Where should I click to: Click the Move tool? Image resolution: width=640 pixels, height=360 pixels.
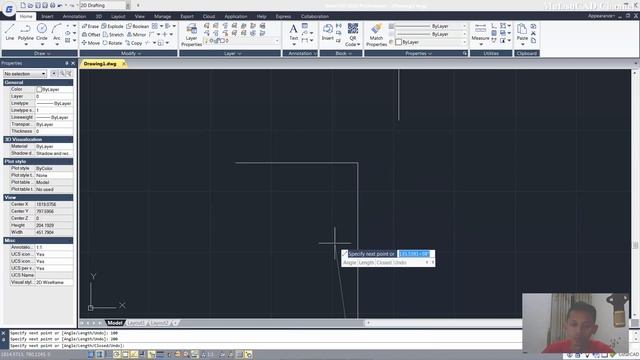coord(91,43)
